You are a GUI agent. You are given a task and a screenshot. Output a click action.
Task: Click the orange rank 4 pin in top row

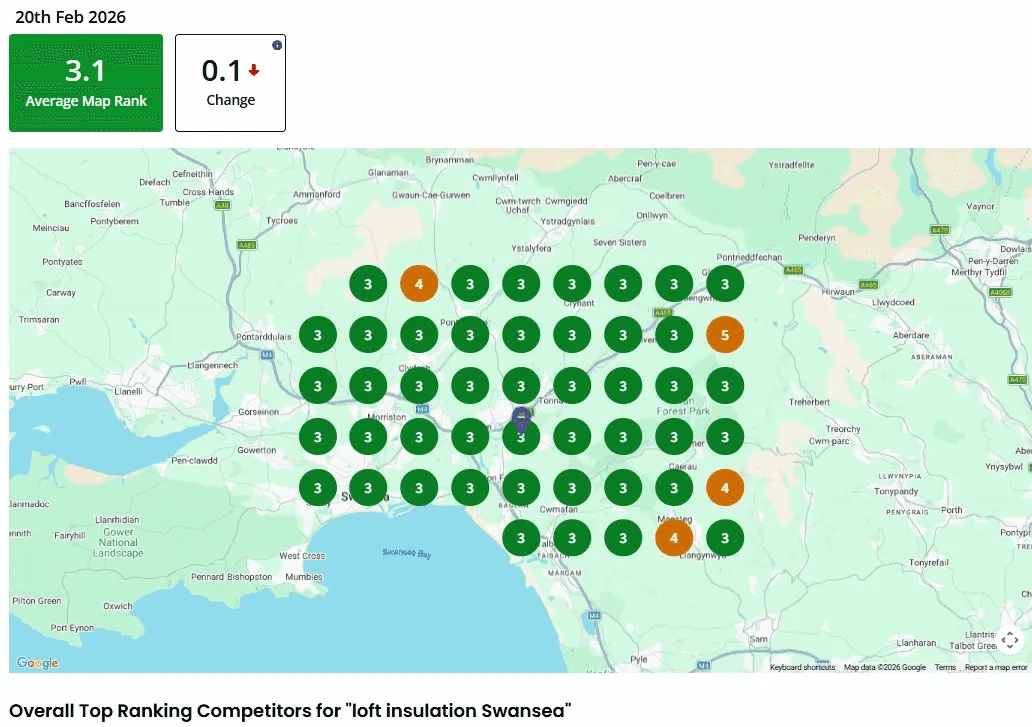419,283
